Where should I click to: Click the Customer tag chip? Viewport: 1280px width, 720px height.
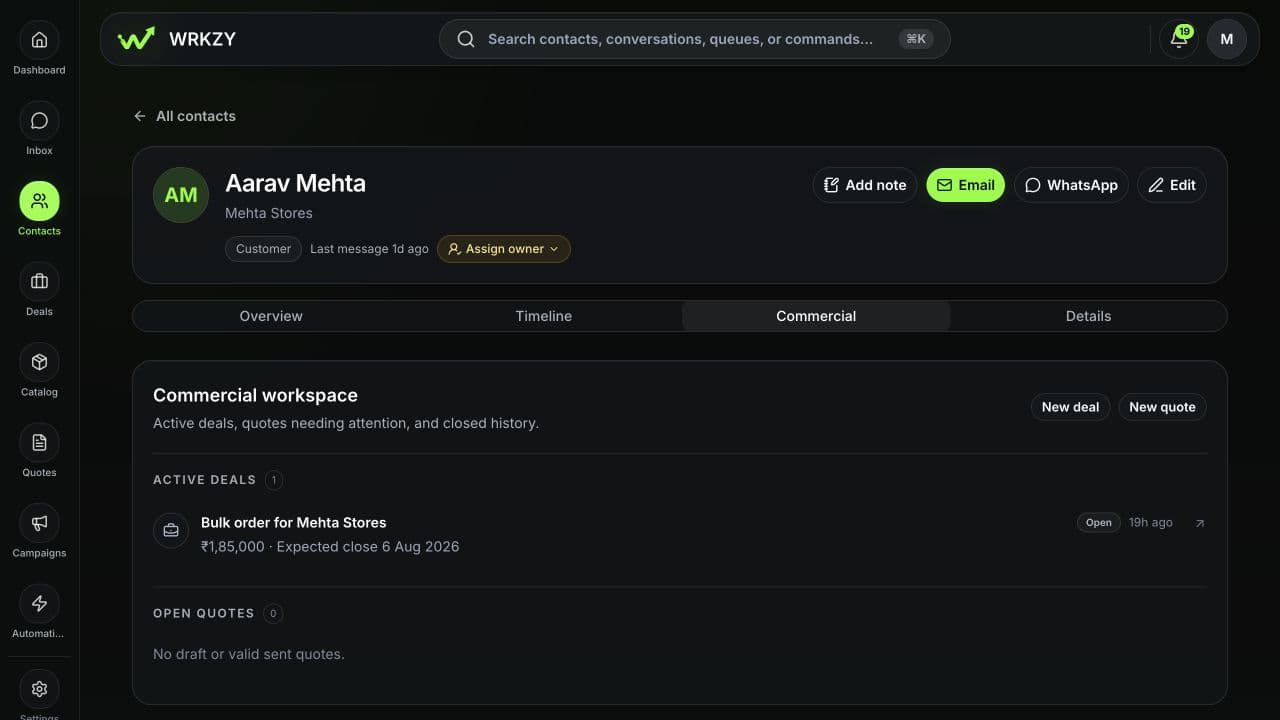coord(263,249)
